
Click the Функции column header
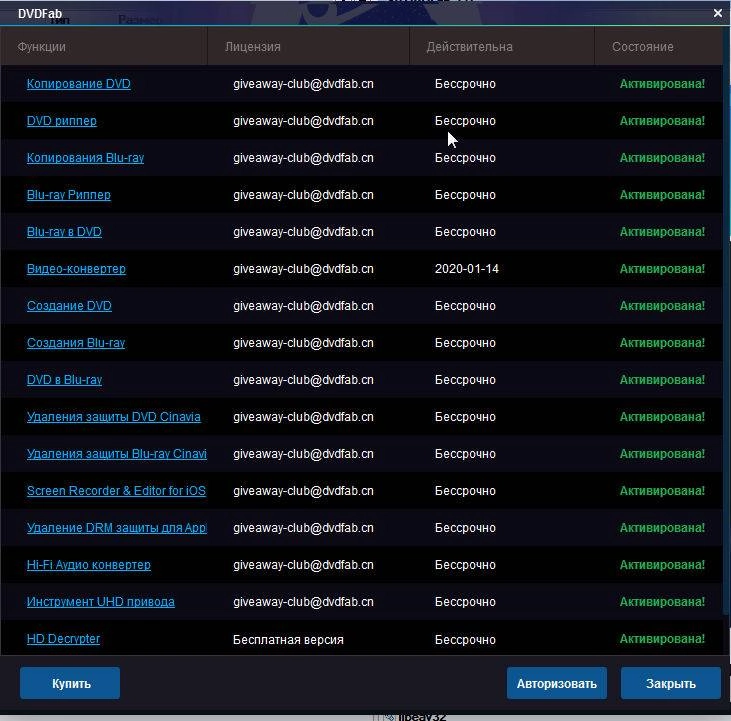(x=103, y=47)
